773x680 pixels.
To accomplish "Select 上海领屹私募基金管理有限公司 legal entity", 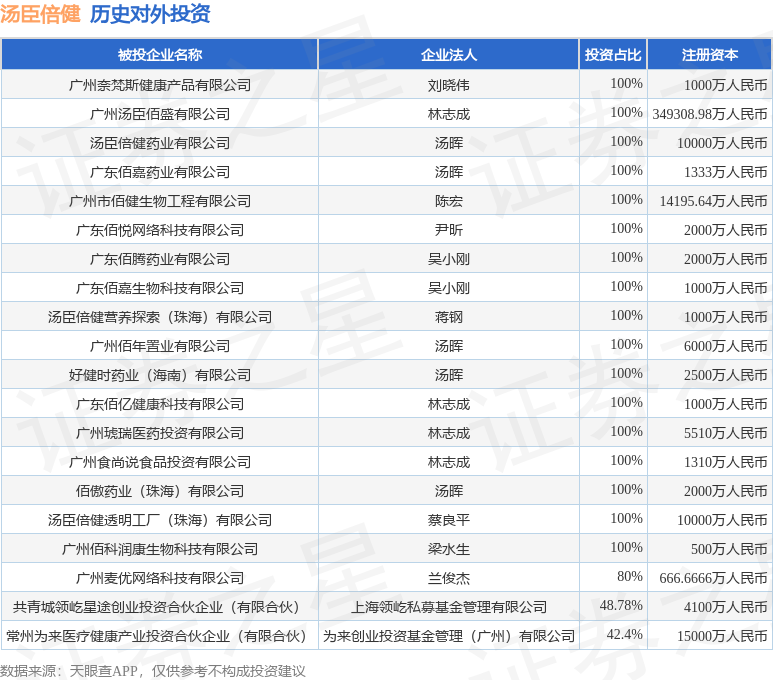I will (449, 607).
